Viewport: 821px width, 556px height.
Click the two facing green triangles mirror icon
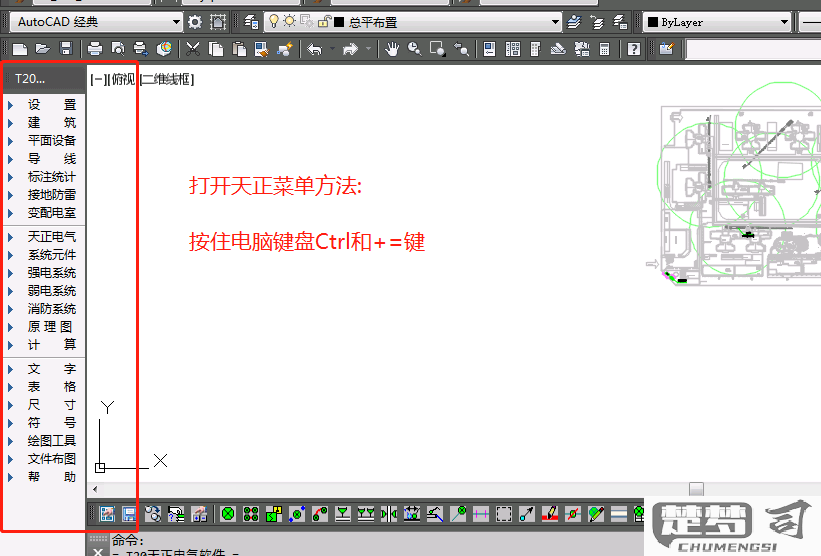coord(389,514)
